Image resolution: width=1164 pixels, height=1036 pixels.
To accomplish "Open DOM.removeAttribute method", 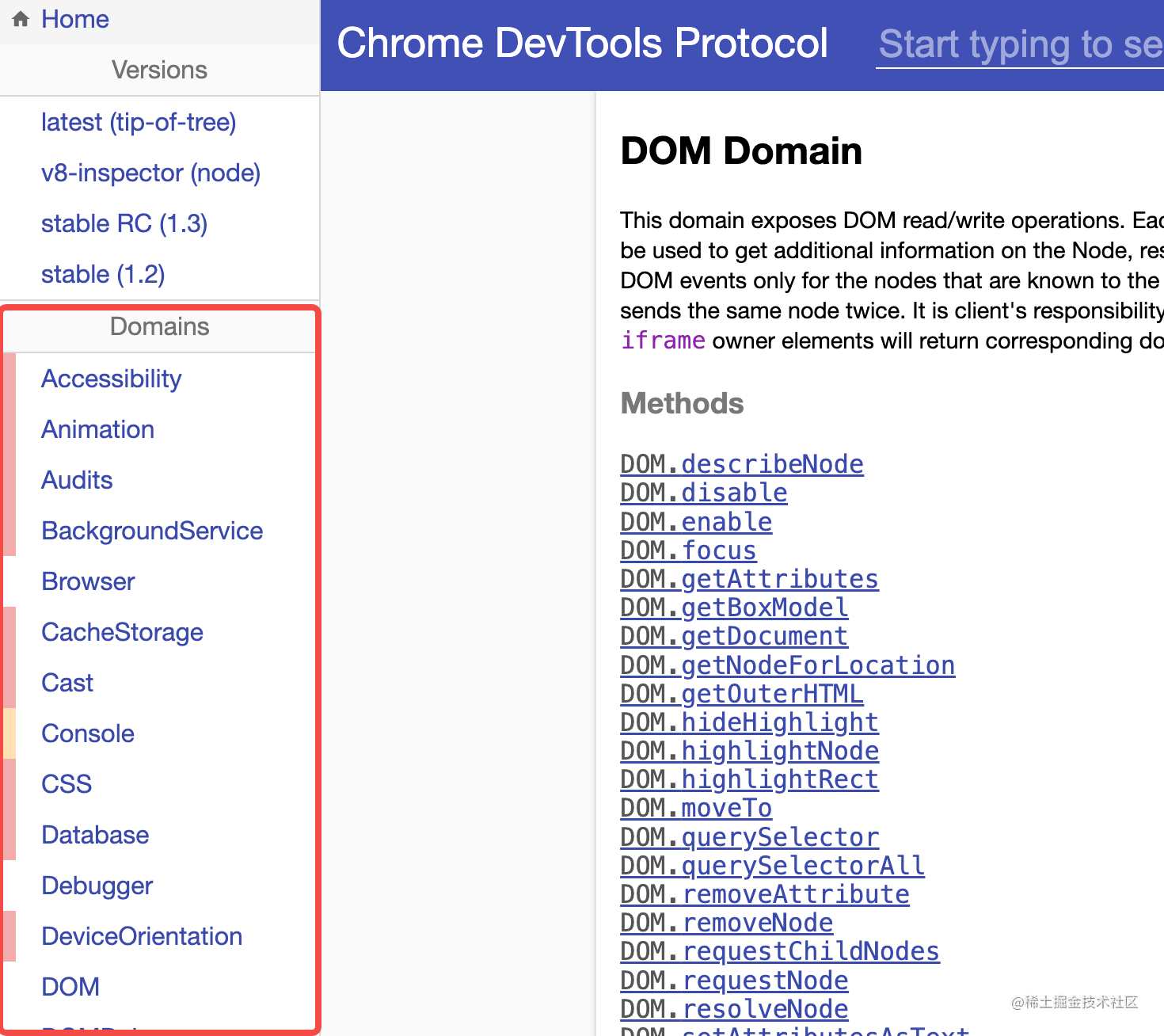I will pyautogui.click(x=765, y=894).
